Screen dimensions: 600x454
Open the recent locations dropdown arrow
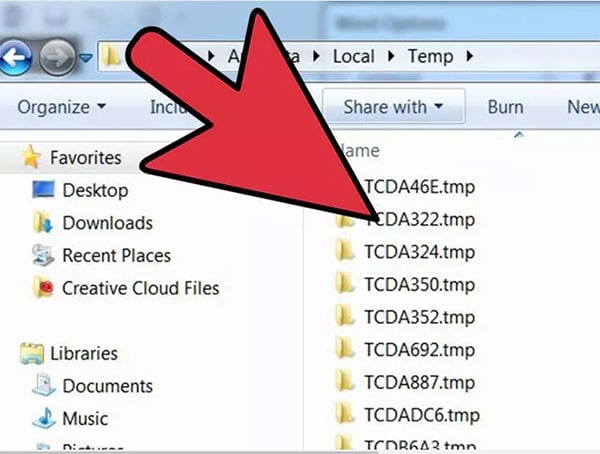[x=86, y=58]
